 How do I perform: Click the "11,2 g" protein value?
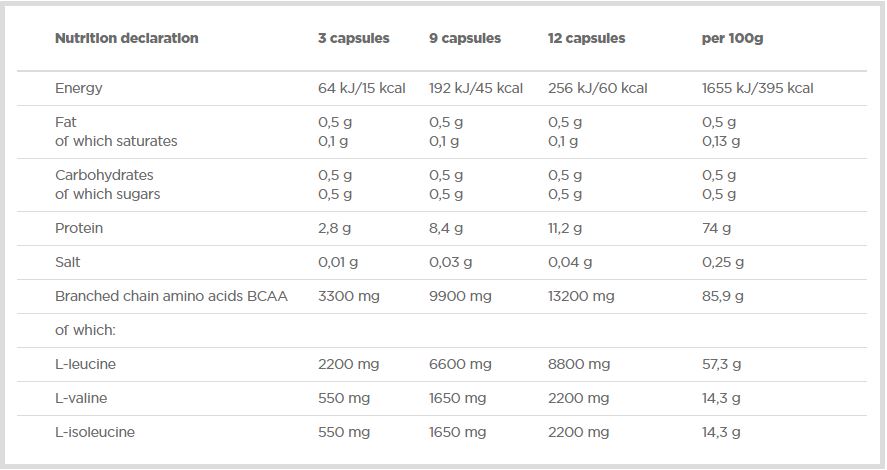[x=566, y=228]
